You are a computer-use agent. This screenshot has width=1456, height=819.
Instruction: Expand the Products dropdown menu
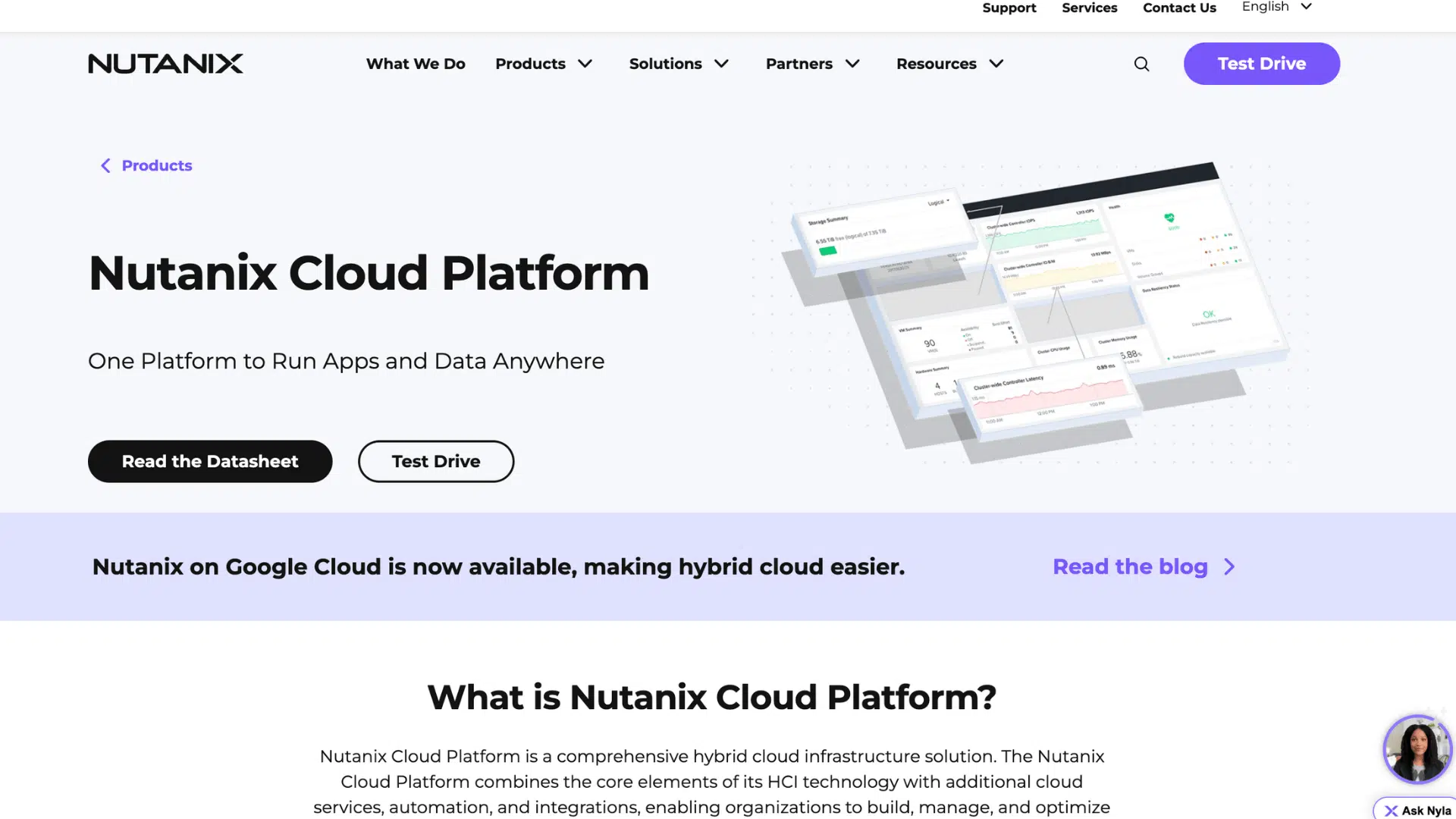coord(544,64)
